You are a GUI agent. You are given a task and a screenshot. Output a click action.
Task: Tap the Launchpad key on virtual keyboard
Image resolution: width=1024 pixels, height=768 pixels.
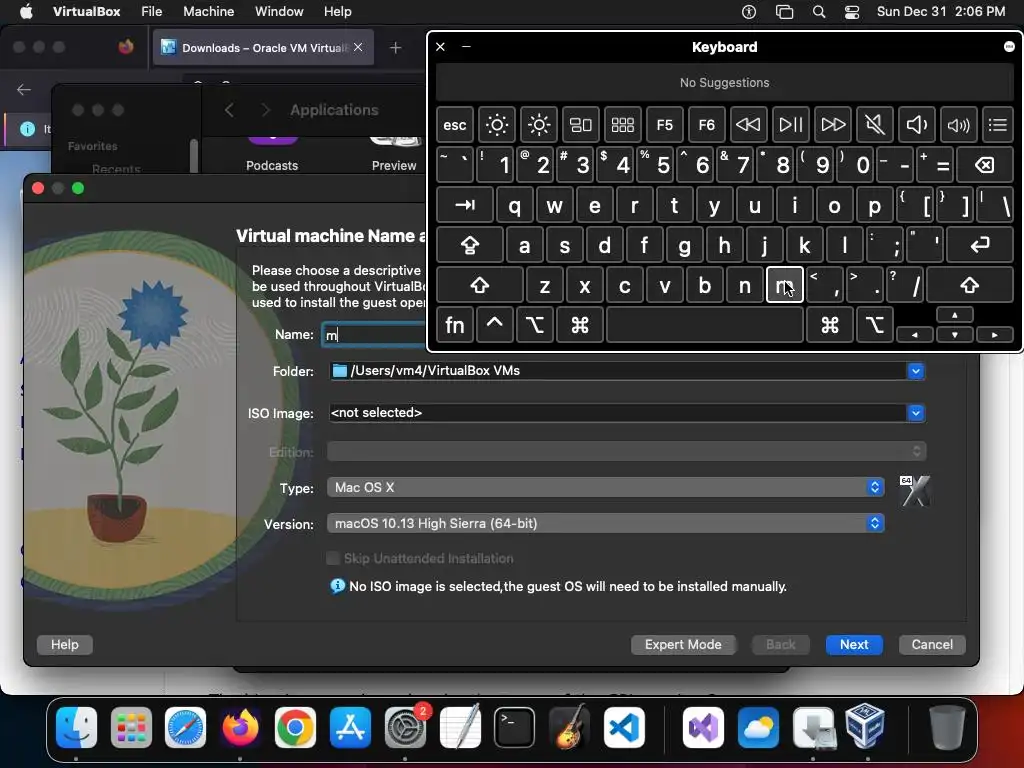622,125
